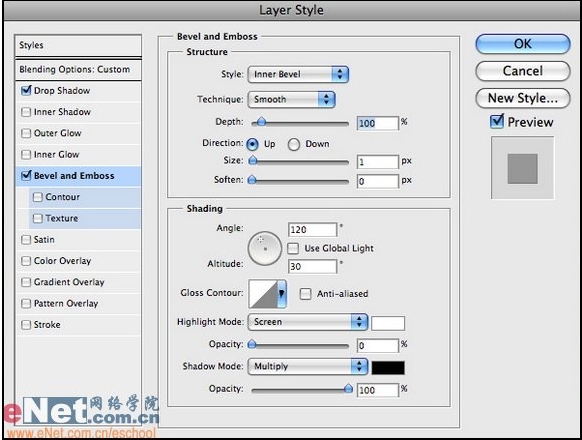Expand the Highlight Mode Screen dropdown
Viewport: 582px width, 440px height.
308,322
